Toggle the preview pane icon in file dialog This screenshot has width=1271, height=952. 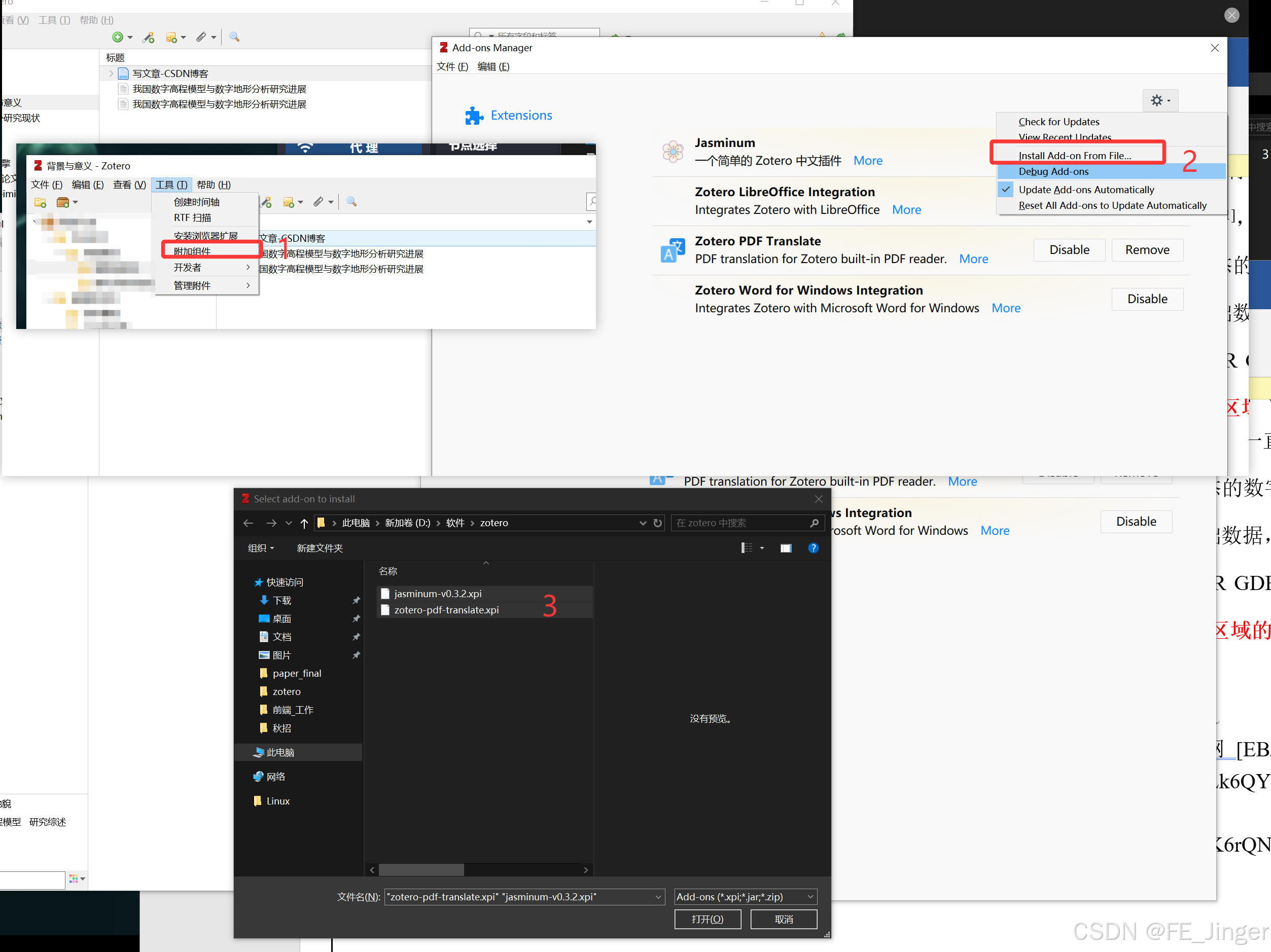tap(786, 548)
